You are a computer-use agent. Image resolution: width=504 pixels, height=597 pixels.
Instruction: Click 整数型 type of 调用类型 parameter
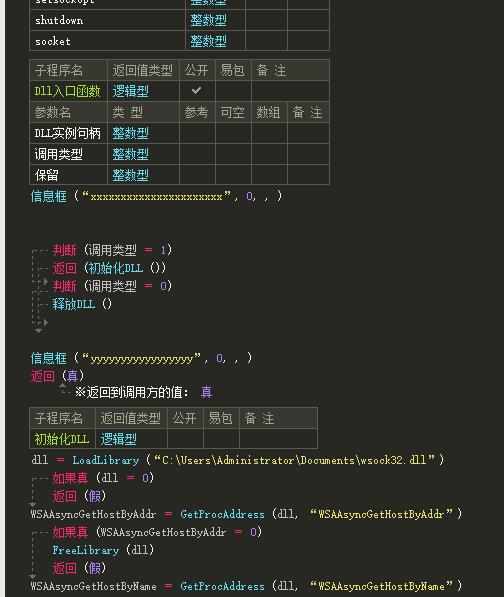click(130, 154)
